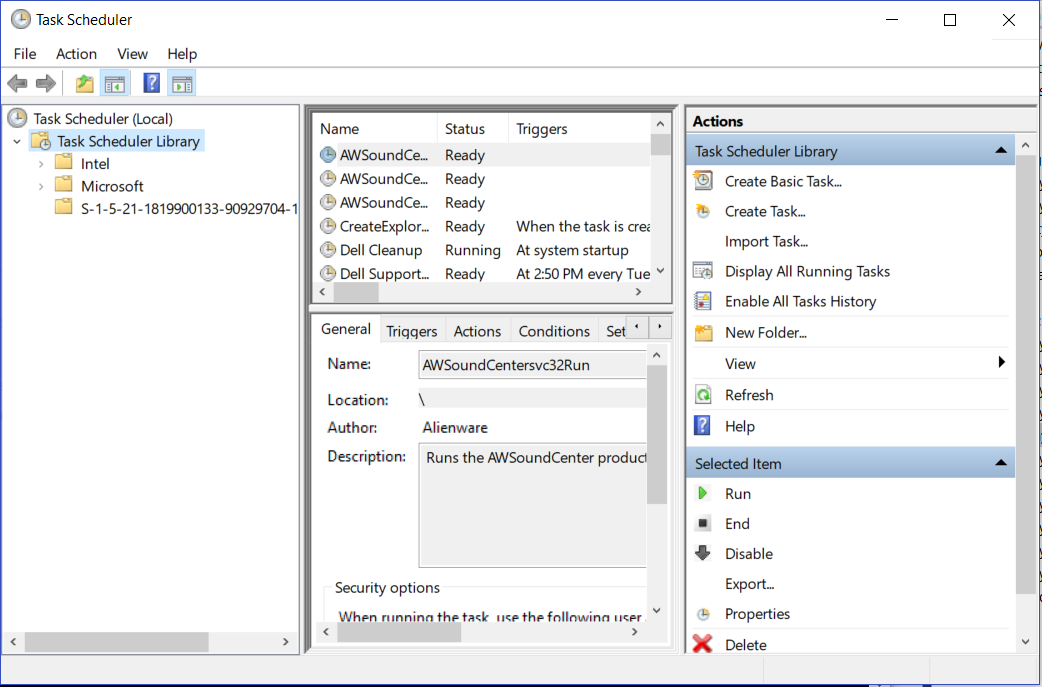Click the blue Help toolbar icon
The height and width of the screenshot is (687, 1042).
click(x=152, y=84)
